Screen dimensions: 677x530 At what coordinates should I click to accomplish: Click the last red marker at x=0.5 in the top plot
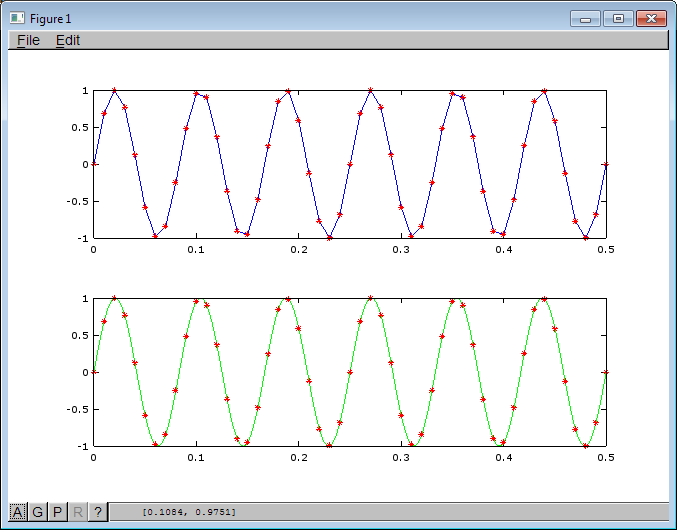point(606,164)
